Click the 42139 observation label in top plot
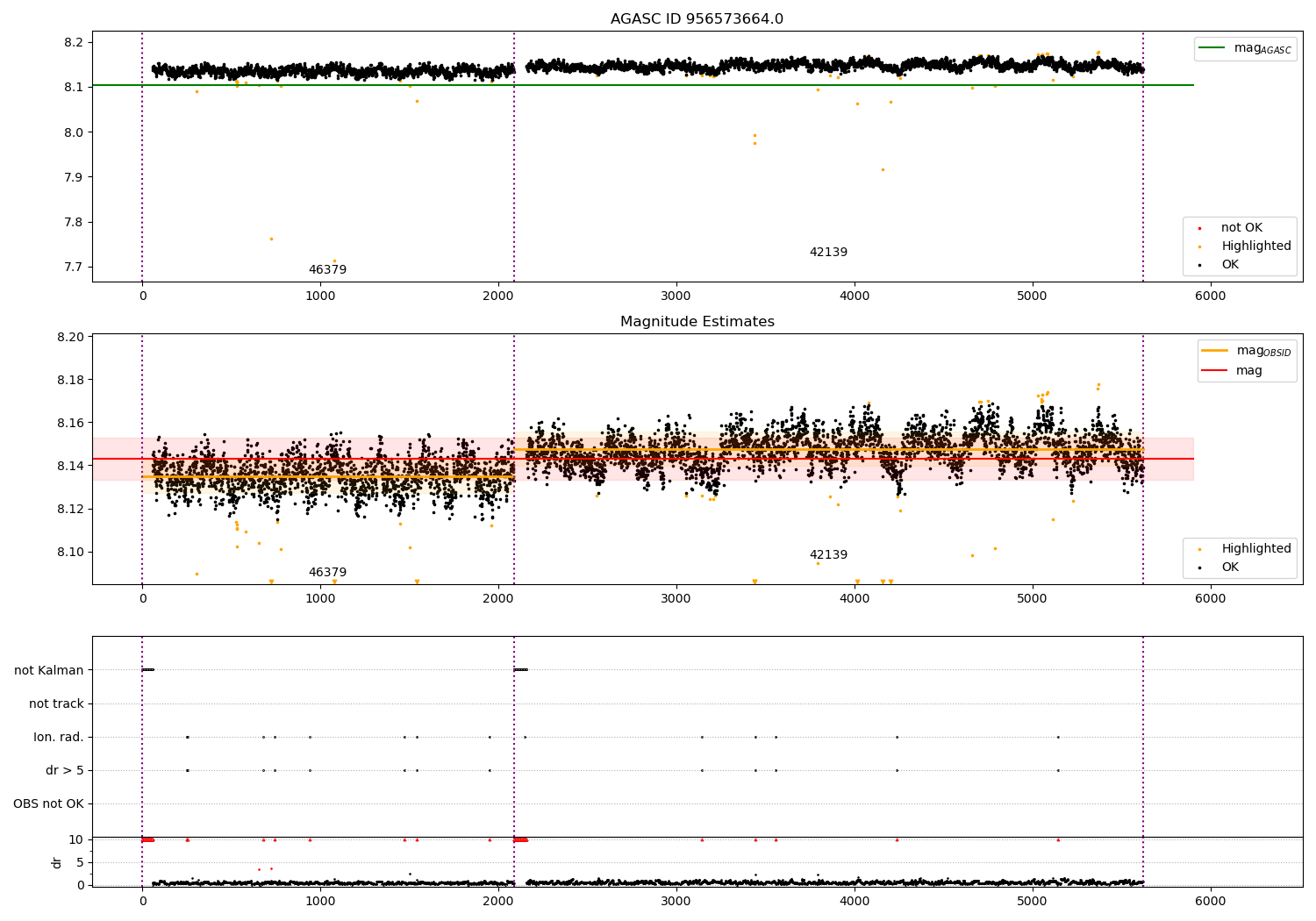 [x=828, y=253]
